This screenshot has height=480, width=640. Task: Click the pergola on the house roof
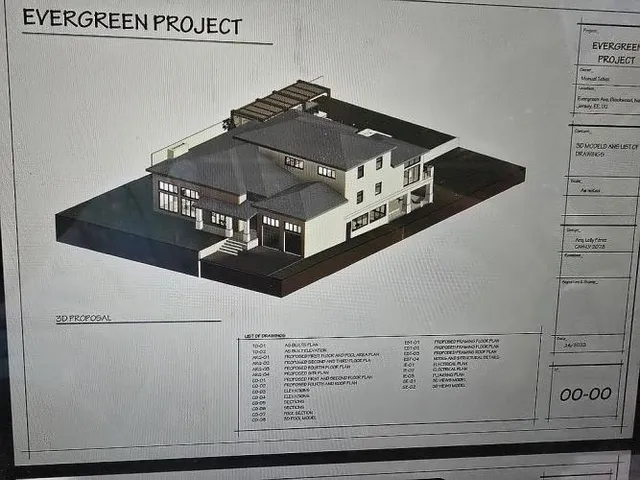click(280, 102)
